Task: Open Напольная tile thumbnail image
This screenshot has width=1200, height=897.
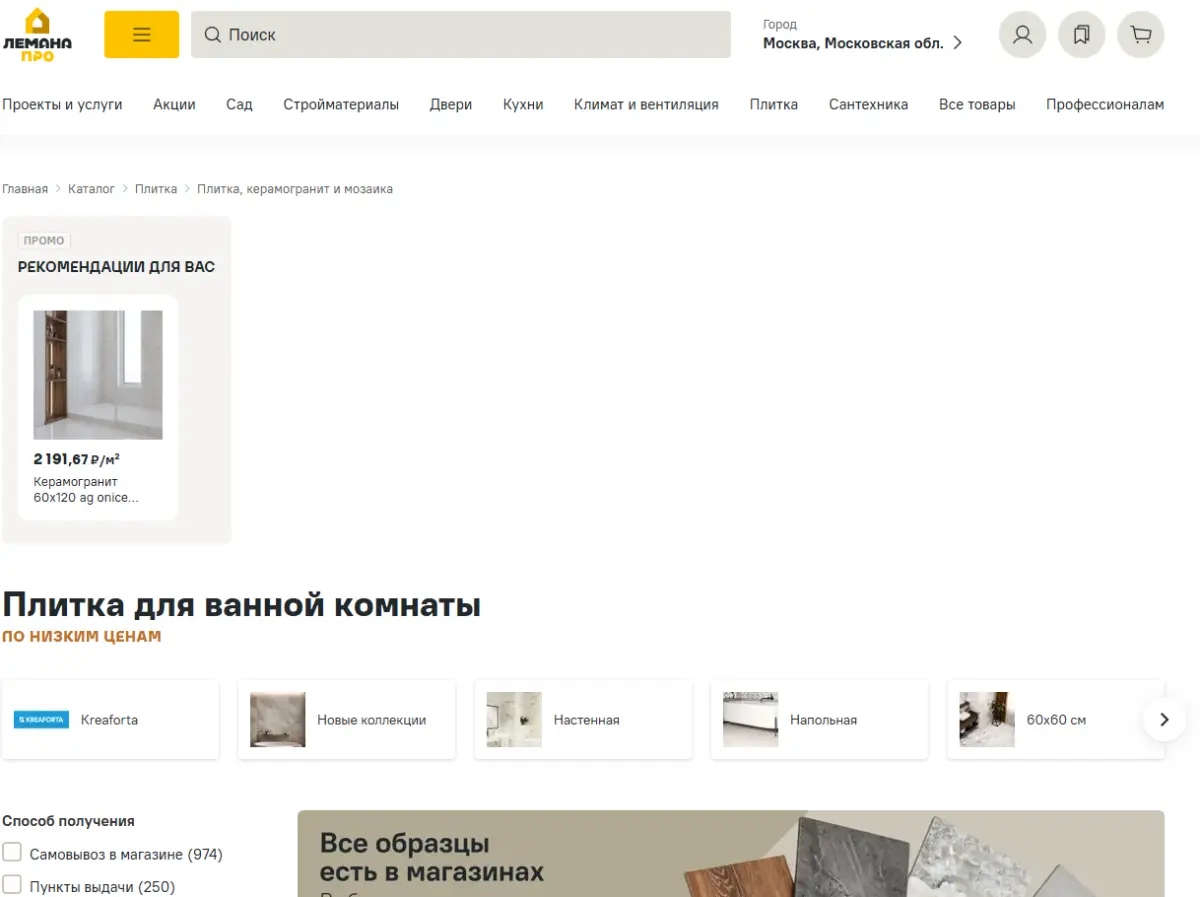Action: (x=751, y=720)
